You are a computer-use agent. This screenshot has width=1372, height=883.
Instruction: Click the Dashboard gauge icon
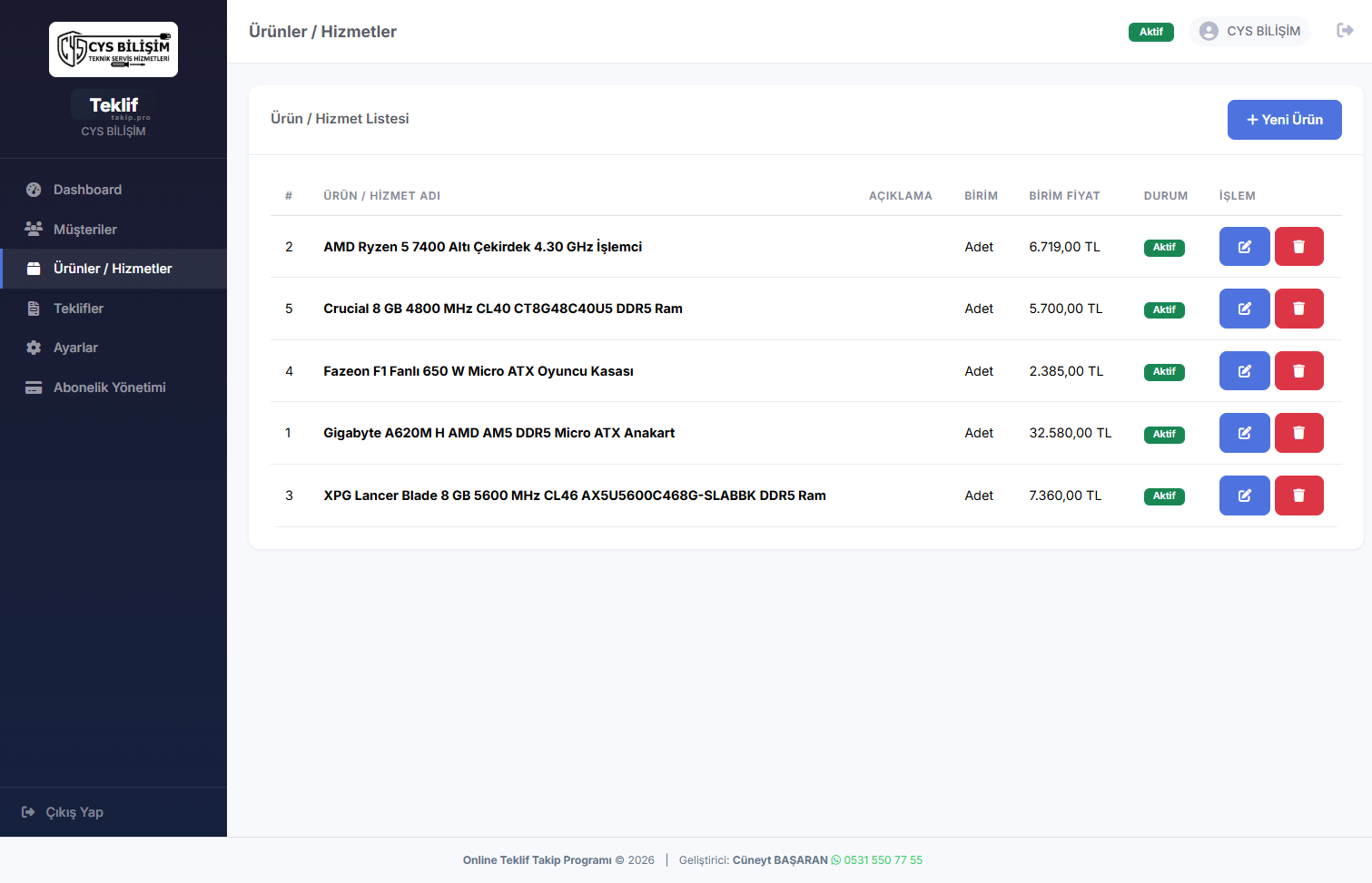point(34,190)
